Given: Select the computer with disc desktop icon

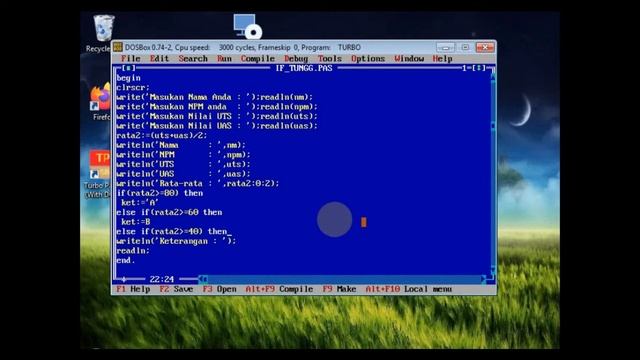Looking at the screenshot, I should (247, 26).
